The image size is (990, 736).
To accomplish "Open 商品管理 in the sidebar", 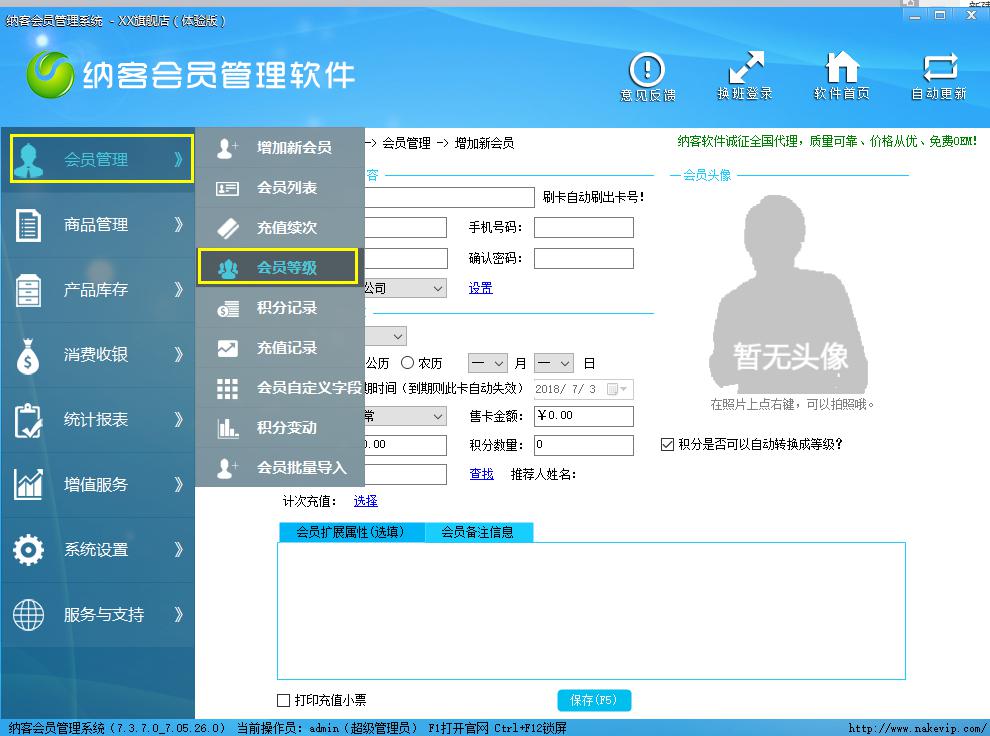I will pyautogui.click(x=97, y=225).
